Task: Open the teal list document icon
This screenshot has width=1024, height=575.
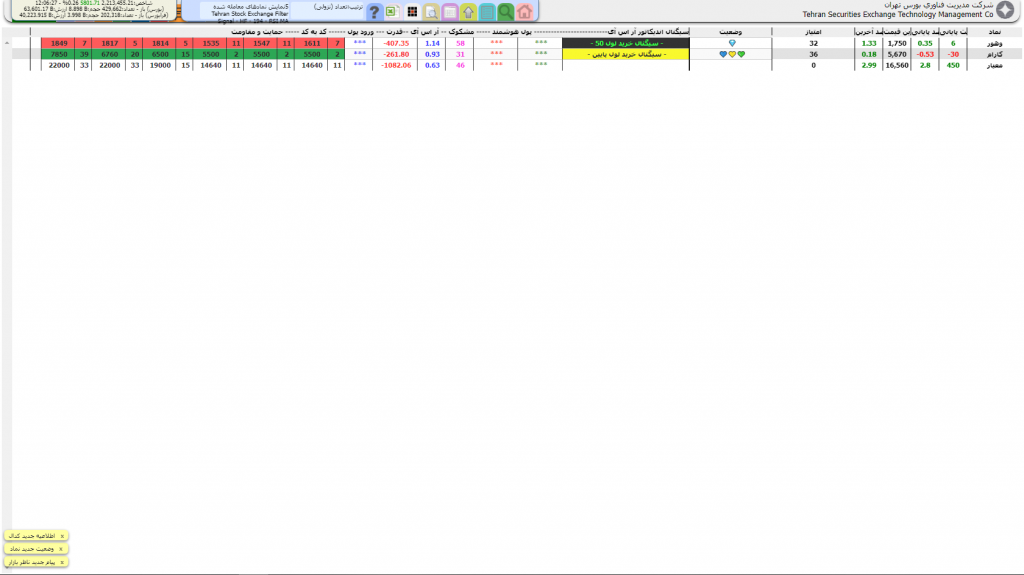Action: [x=487, y=12]
